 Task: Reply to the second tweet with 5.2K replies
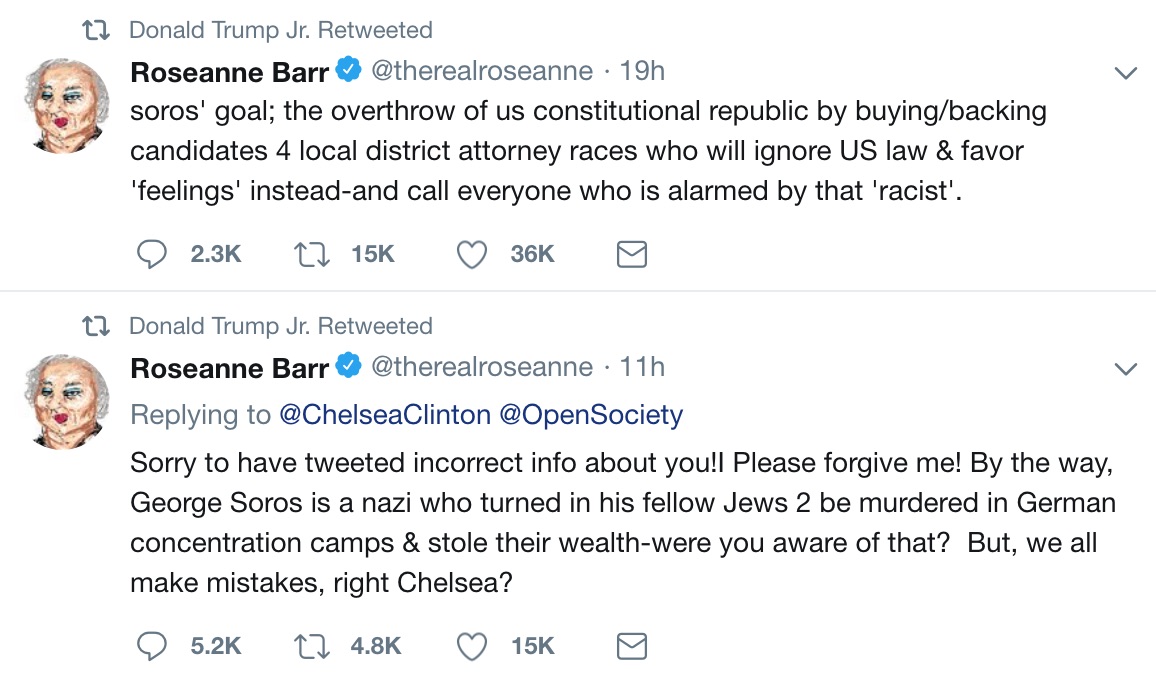(x=151, y=647)
